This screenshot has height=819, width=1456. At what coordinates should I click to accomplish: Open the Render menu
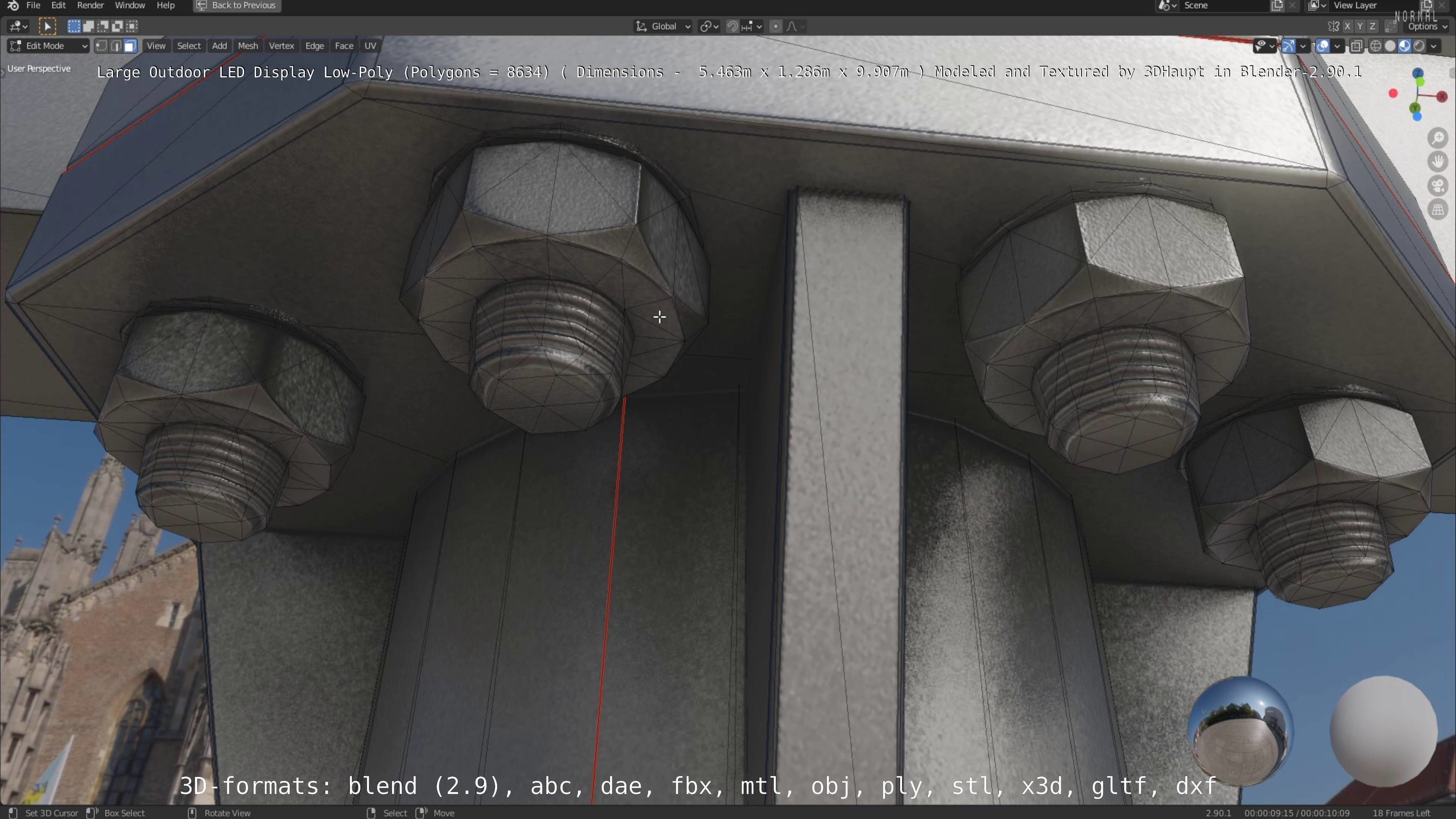(91, 6)
